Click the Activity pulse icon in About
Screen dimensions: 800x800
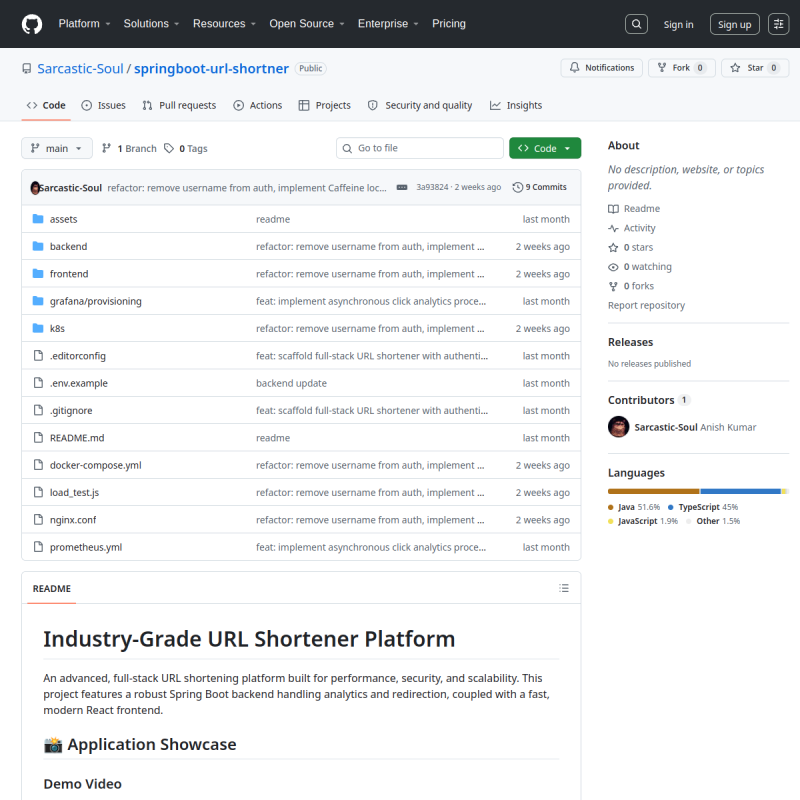tap(613, 228)
